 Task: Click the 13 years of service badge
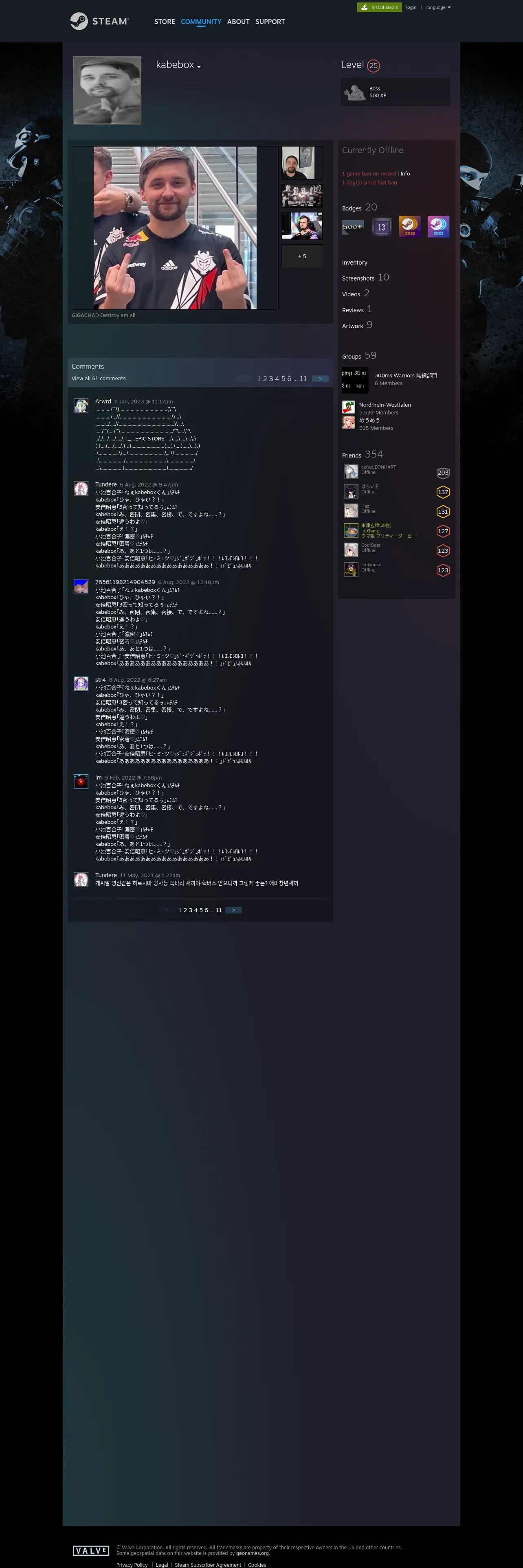point(381,227)
